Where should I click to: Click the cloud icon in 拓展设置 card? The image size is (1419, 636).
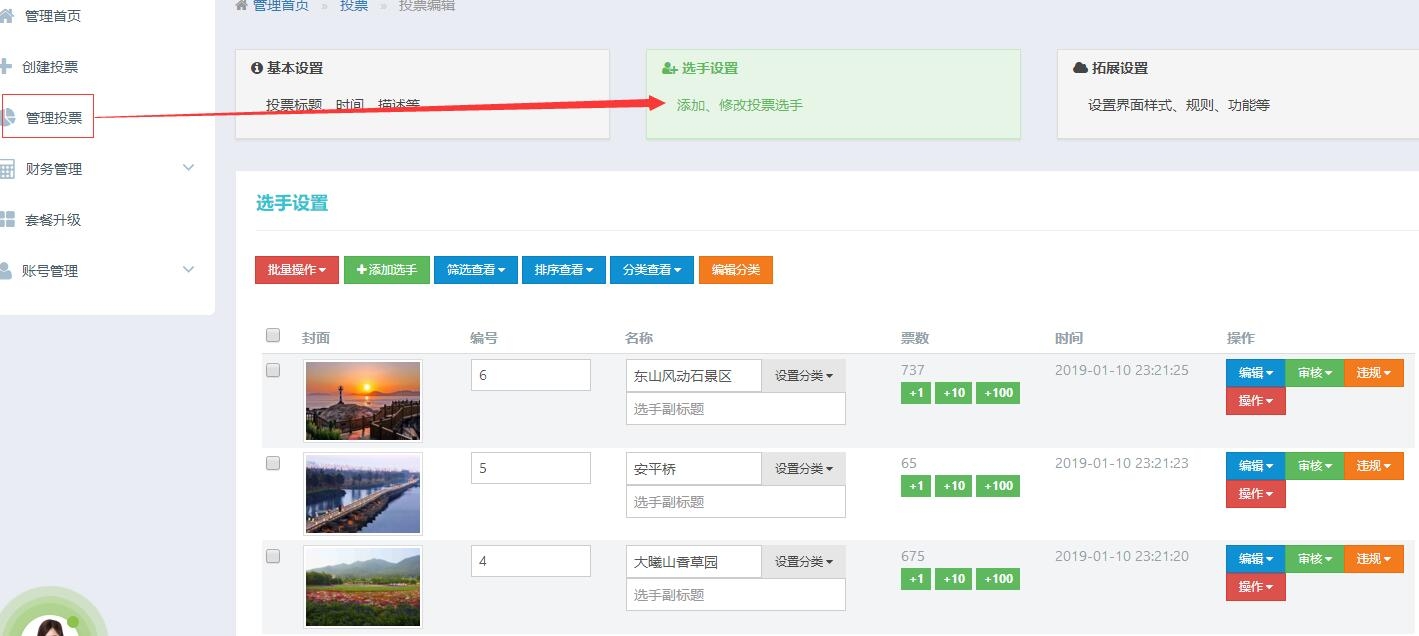click(x=1080, y=68)
